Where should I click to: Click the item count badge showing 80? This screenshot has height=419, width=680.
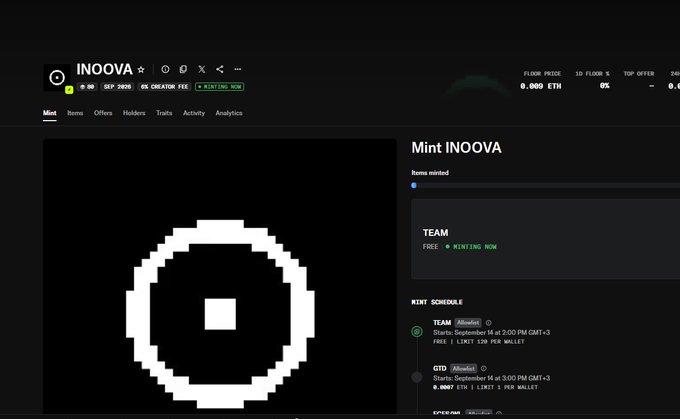point(87,87)
